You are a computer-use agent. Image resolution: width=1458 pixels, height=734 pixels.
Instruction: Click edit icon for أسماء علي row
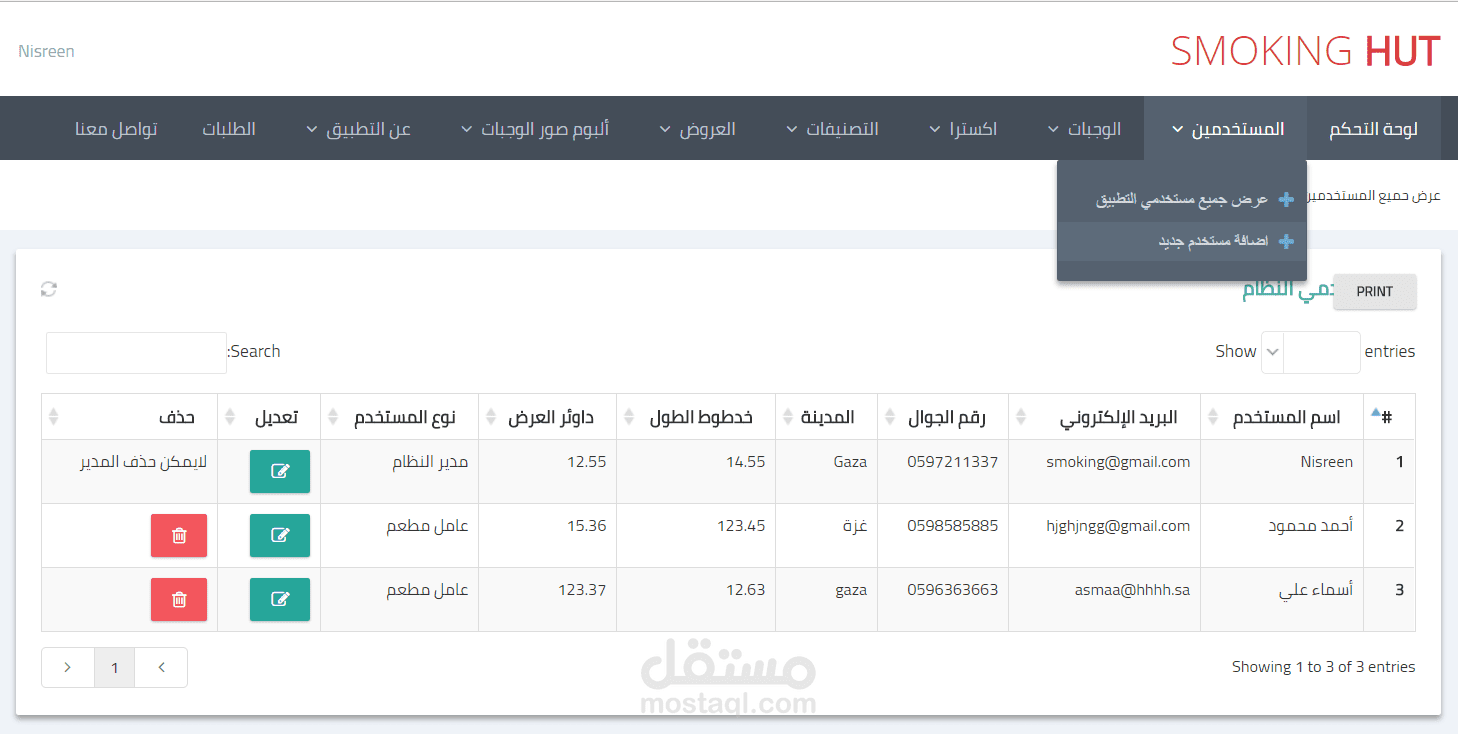[x=280, y=600]
